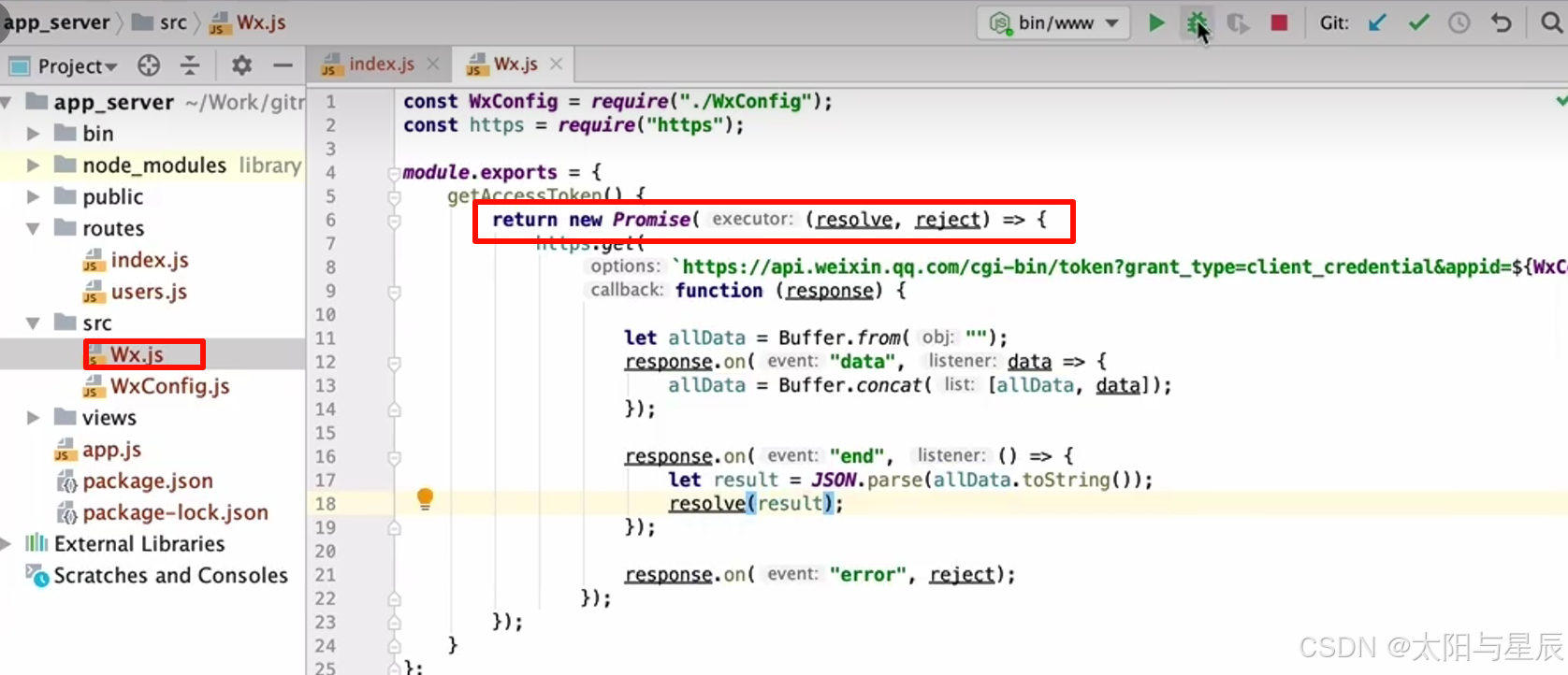Screen dimensions: 1568x675
Task: Expand the public folder
Action: click(x=34, y=197)
